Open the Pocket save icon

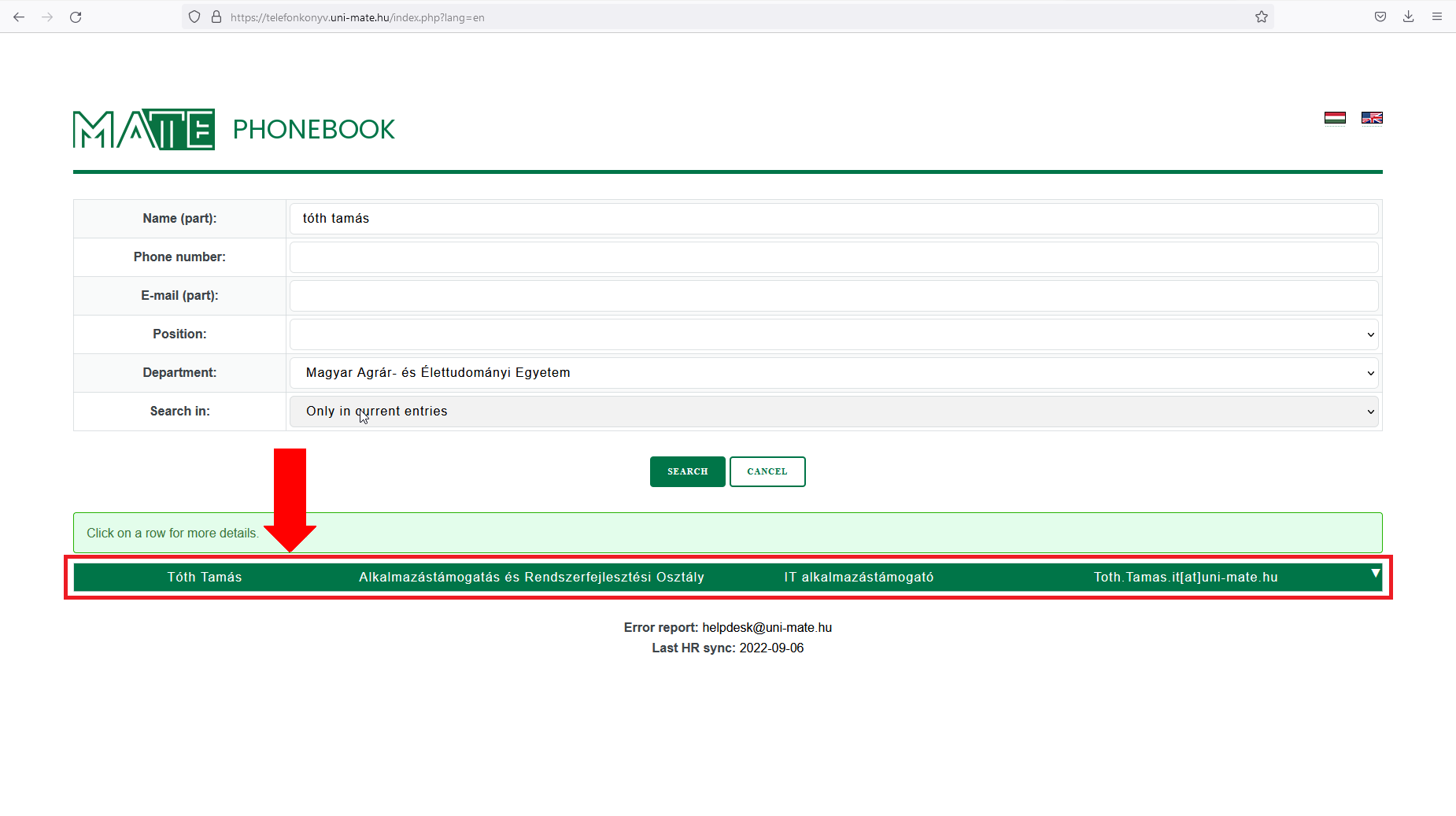(1380, 17)
